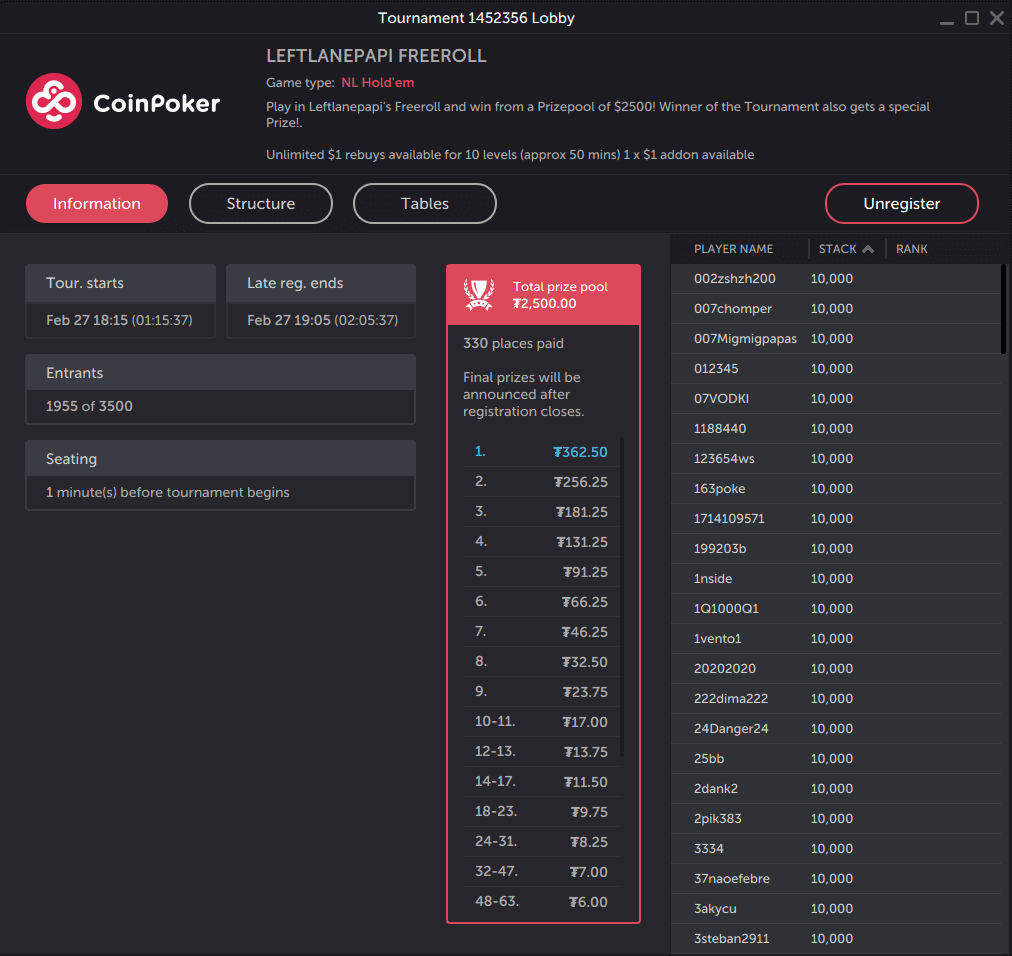1012x956 pixels.
Task: Maximize the tournament lobby window
Action: tap(971, 18)
